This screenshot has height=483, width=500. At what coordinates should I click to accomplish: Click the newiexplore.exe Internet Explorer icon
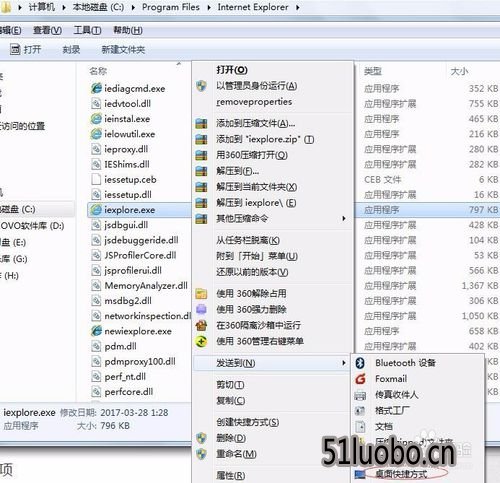[96, 331]
